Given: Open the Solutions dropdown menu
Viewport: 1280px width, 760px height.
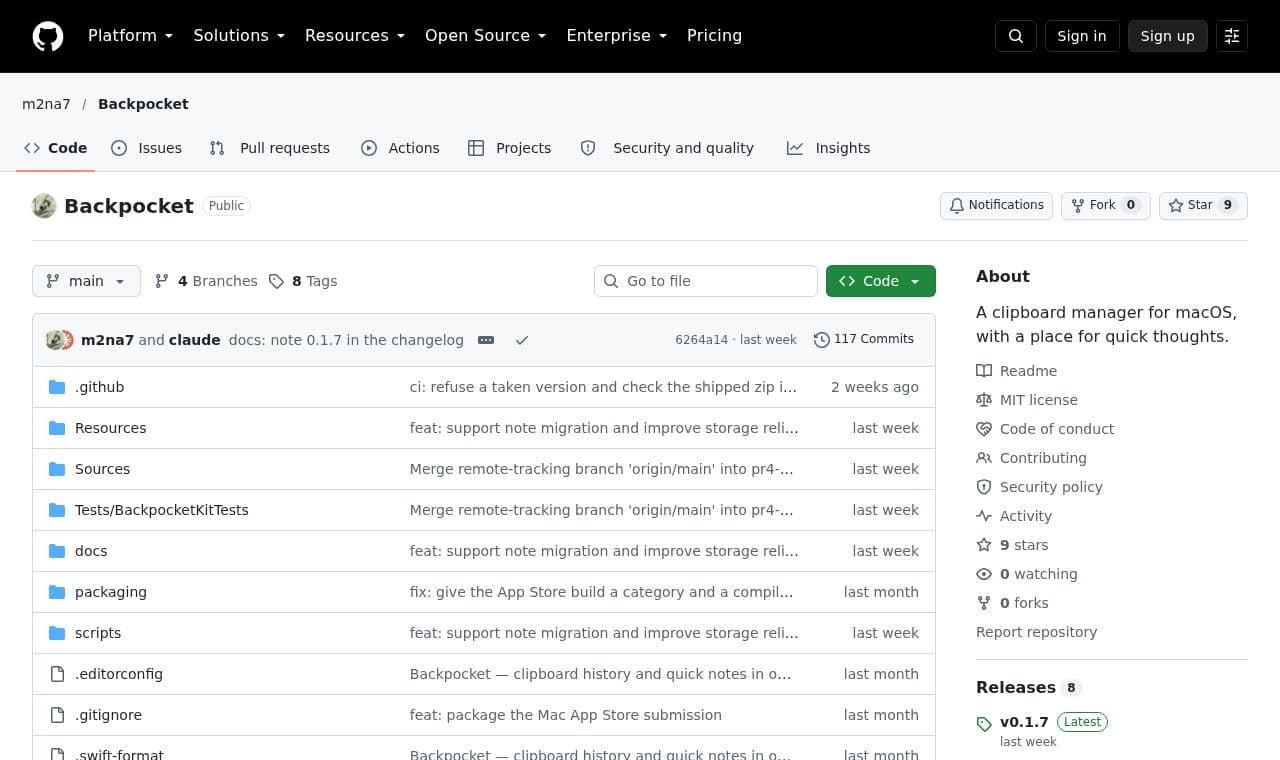Looking at the screenshot, I should click(x=239, y=36).
